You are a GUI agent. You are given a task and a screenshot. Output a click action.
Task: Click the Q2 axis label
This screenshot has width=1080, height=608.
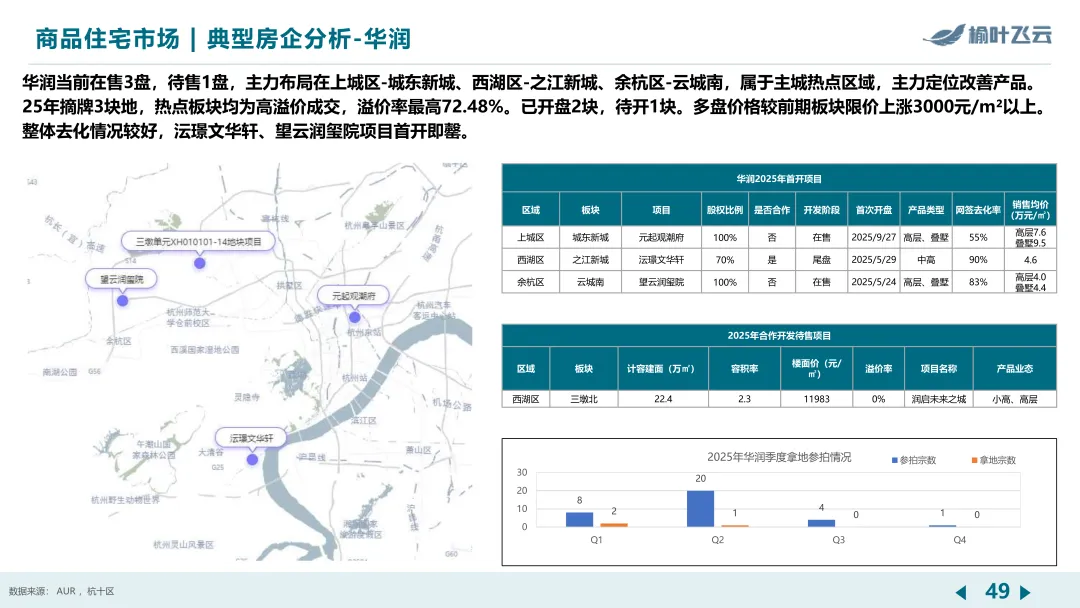click(718, 540)
